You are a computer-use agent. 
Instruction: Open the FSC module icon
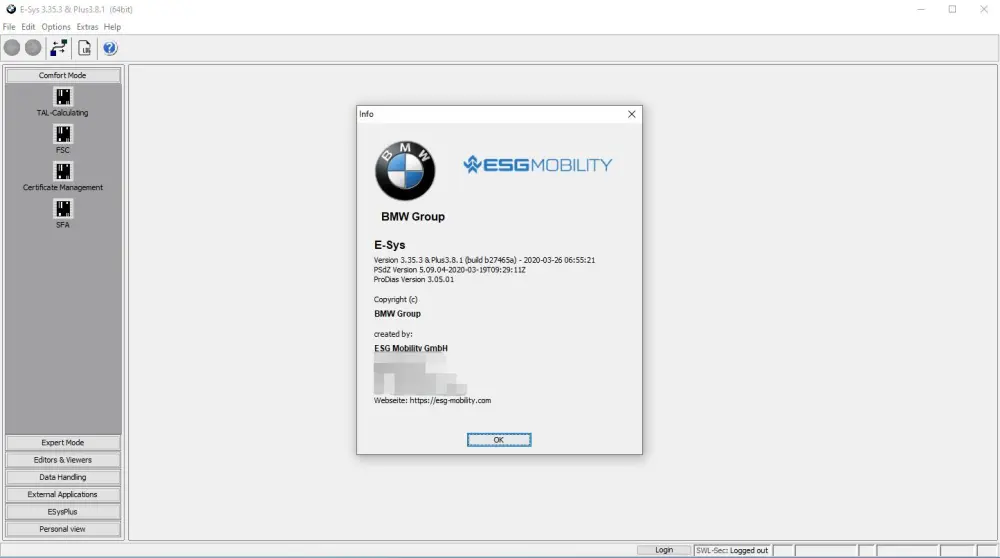coord(63,134)
